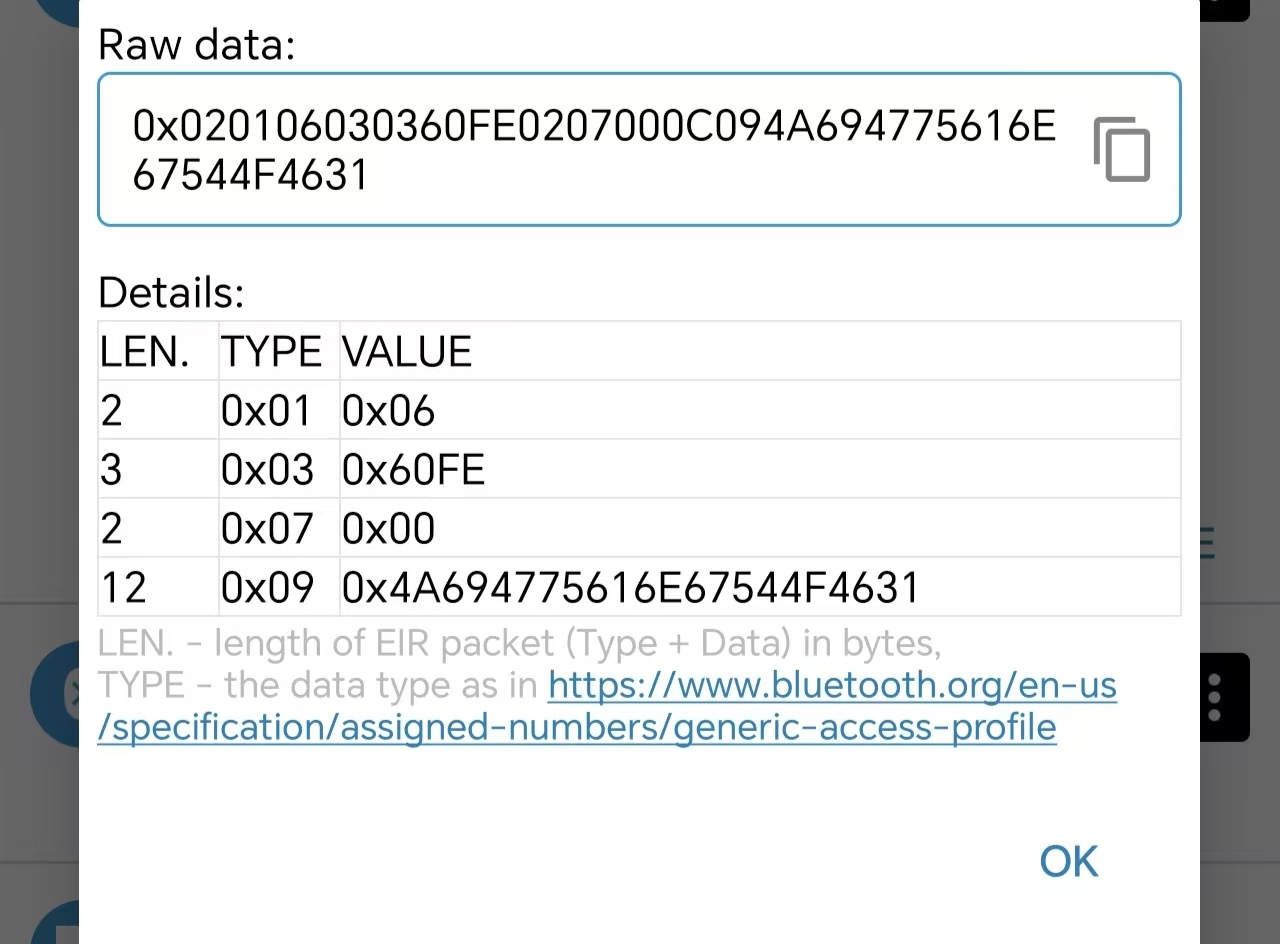Viewport: 1280px width, 944px height.
Task: Tap the type 0x07 cell
Action: coord(267,529)
